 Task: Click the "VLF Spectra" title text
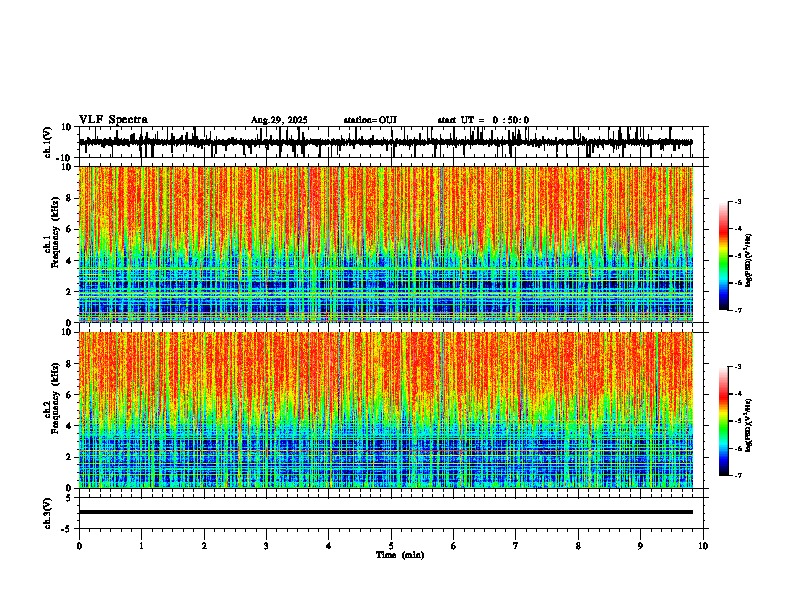coord(113,120)
